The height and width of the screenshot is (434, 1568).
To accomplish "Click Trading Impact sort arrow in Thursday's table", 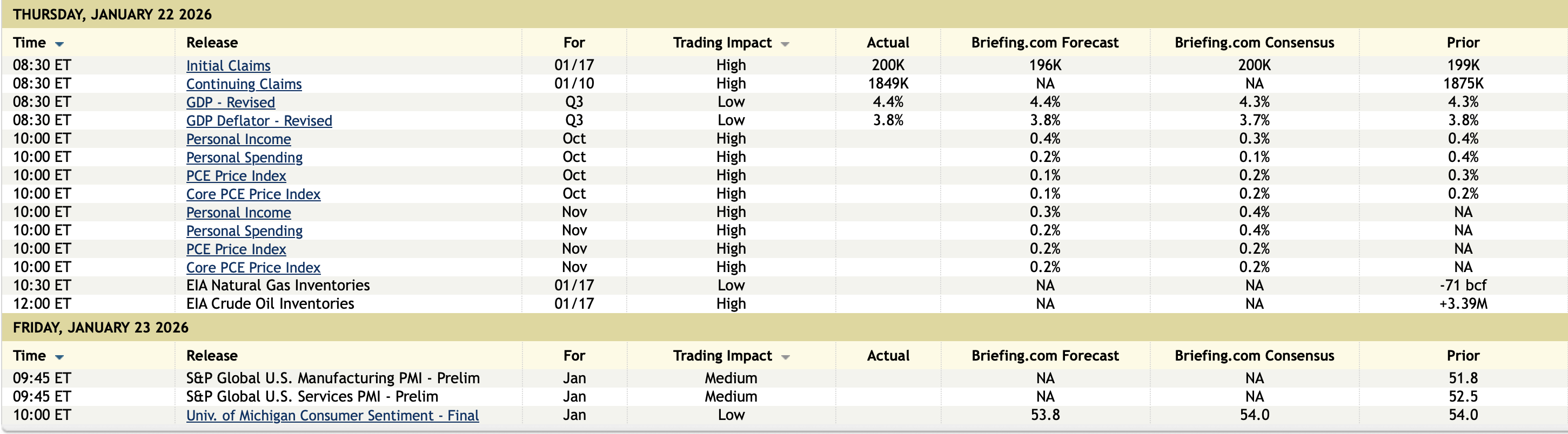I will click(x=785, y=44).
